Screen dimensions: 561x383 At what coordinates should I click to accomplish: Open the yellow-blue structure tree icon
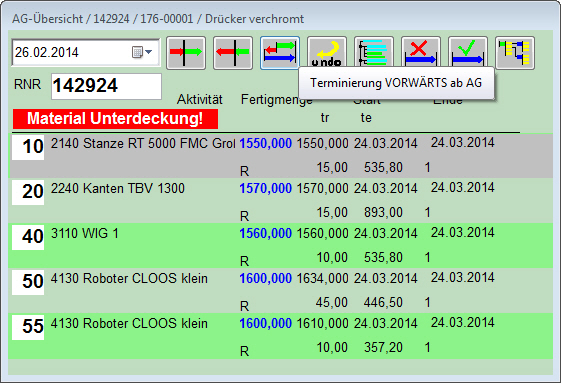pyautogui.click(x=515, y=53)
